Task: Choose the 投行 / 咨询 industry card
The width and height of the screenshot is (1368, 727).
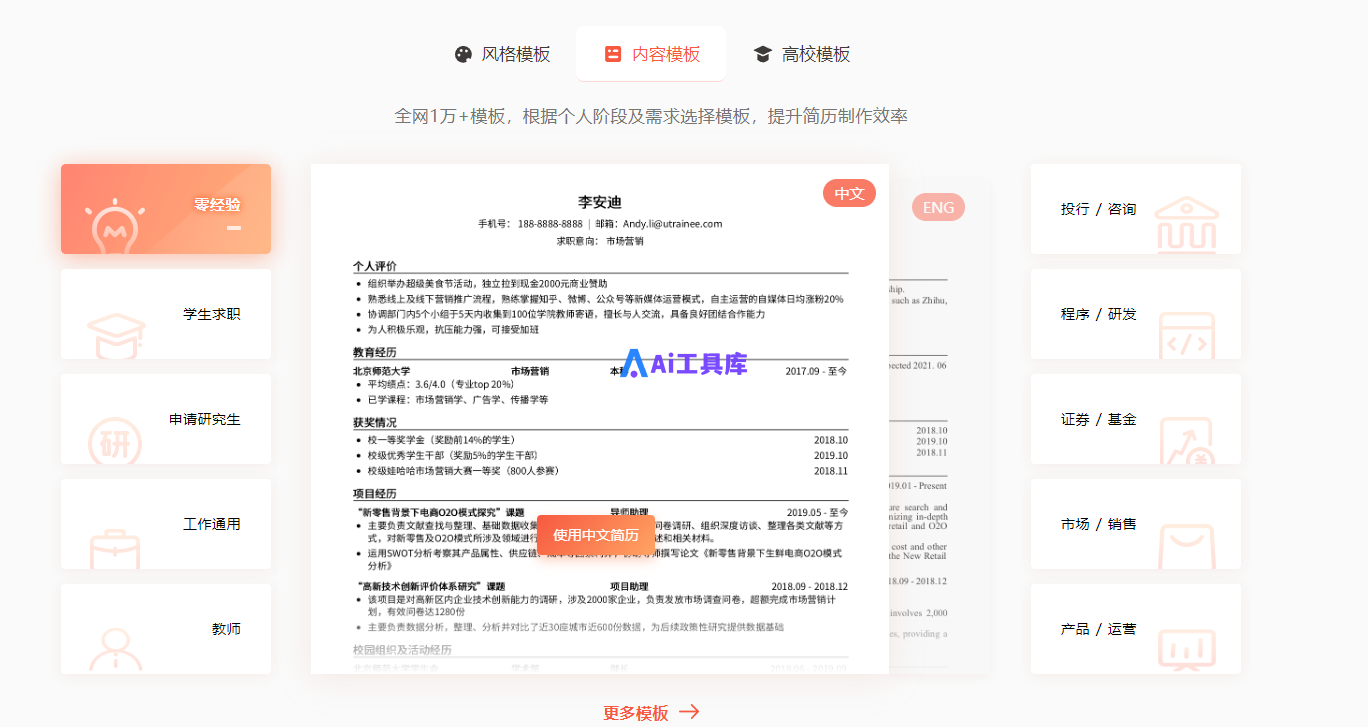Action: [1136, 209]
